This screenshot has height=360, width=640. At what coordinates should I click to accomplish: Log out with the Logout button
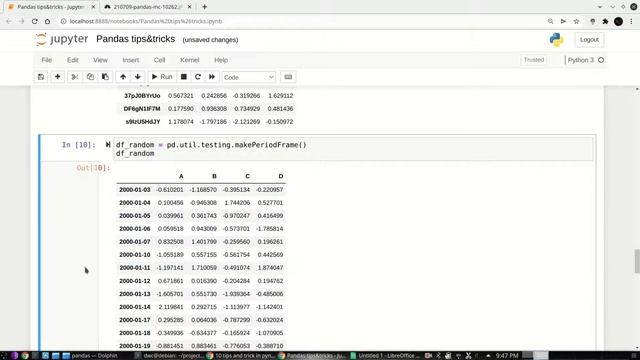click(x=589, y=40)
